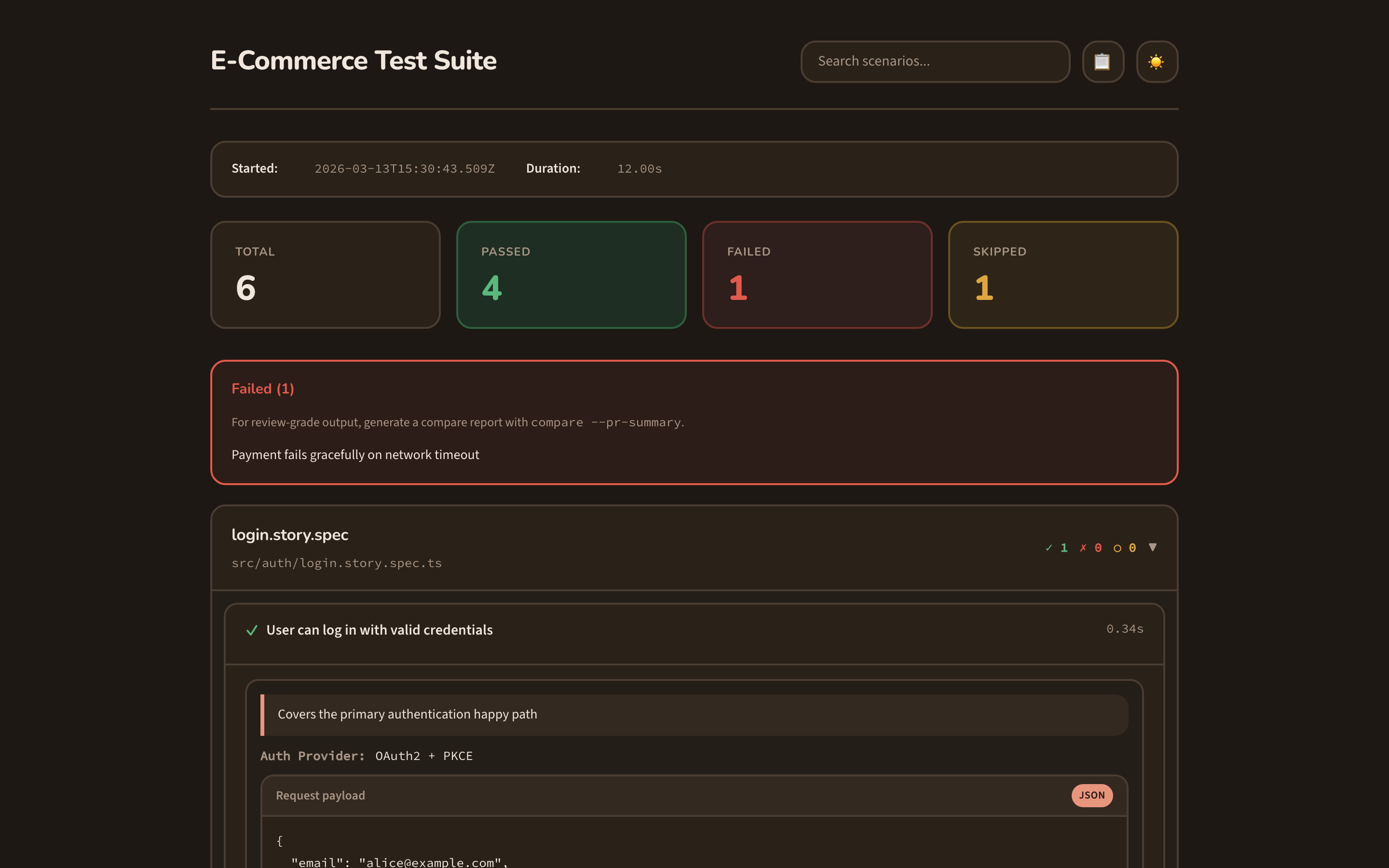Toggle light mode with the sun icon

[x=1157, y=61]
